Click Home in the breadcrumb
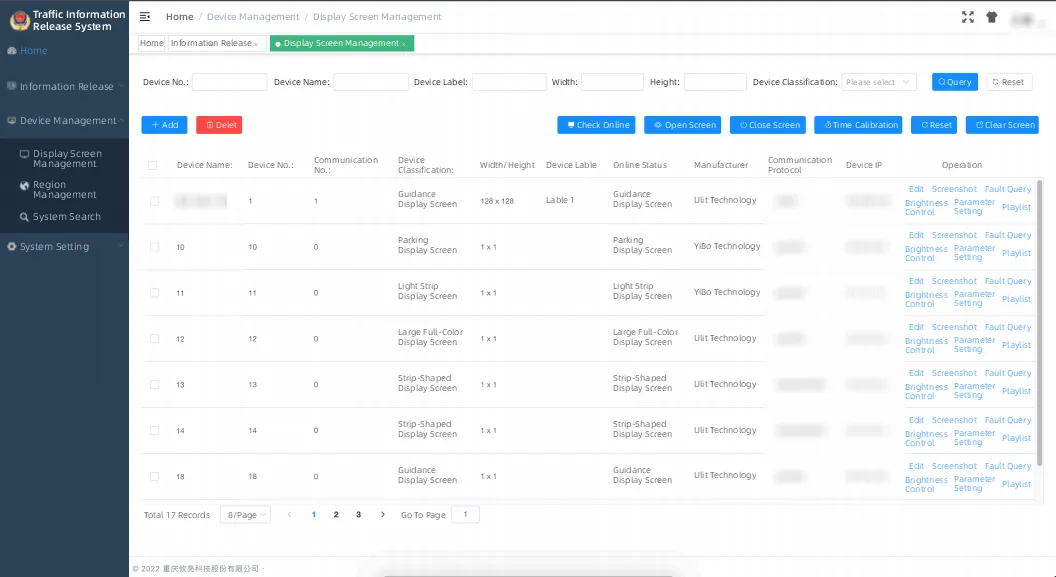This screenshot has width=1056, height=577. [179, 17]
